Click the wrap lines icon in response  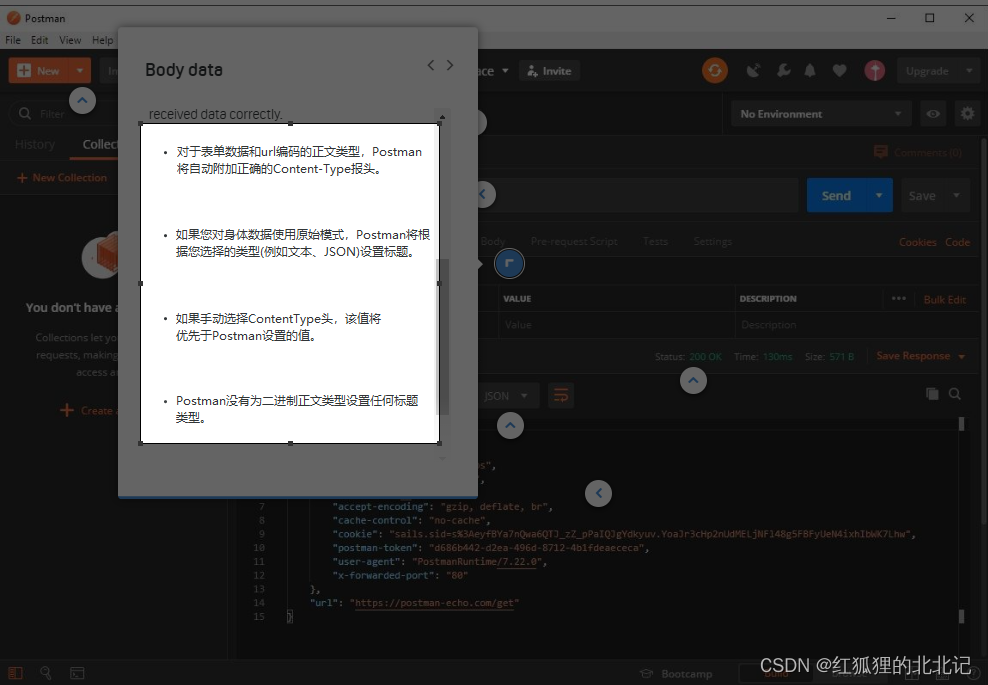click(x=561, y=396)
